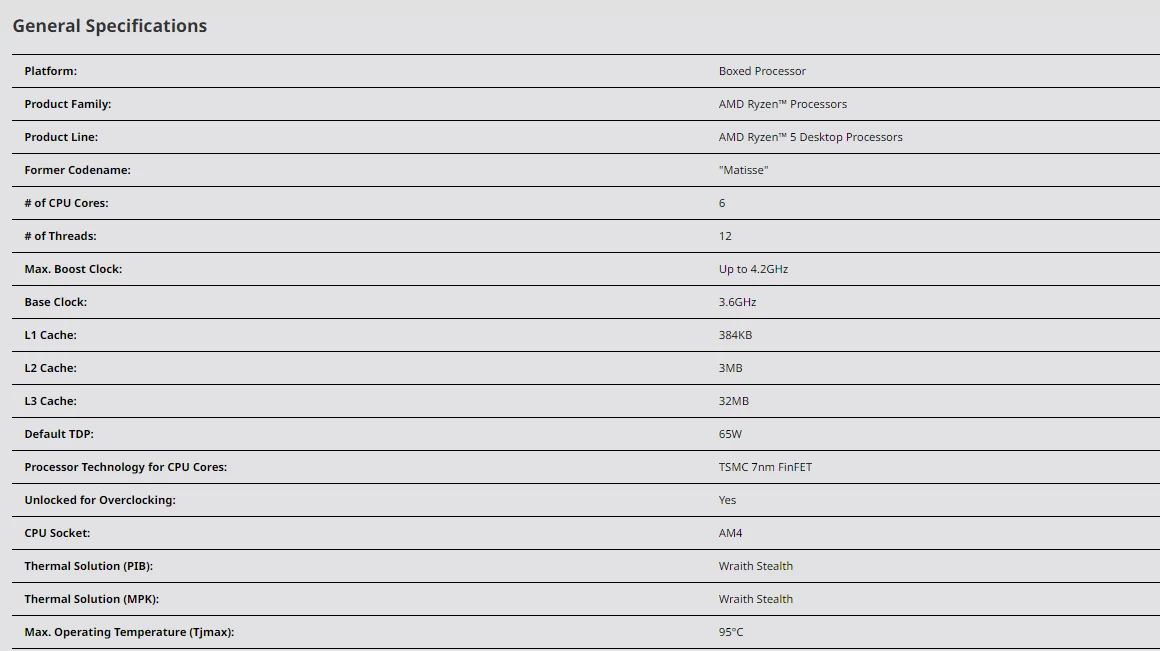Select the 384KB L1 cache value
This screenshot has width=1160, height=651.
coord(735,335)
